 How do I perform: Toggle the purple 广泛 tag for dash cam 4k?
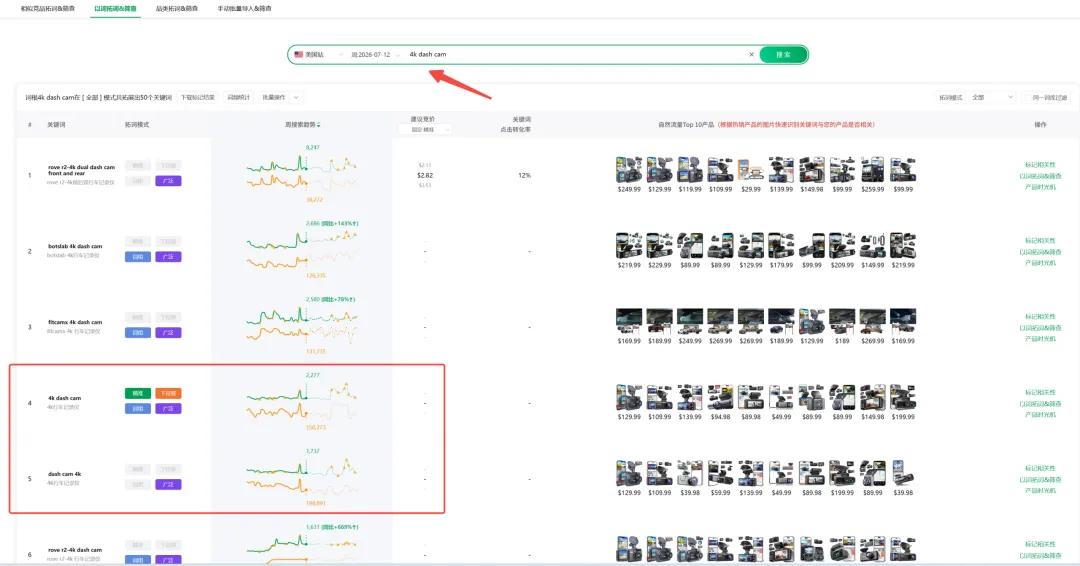pos(168,484)
